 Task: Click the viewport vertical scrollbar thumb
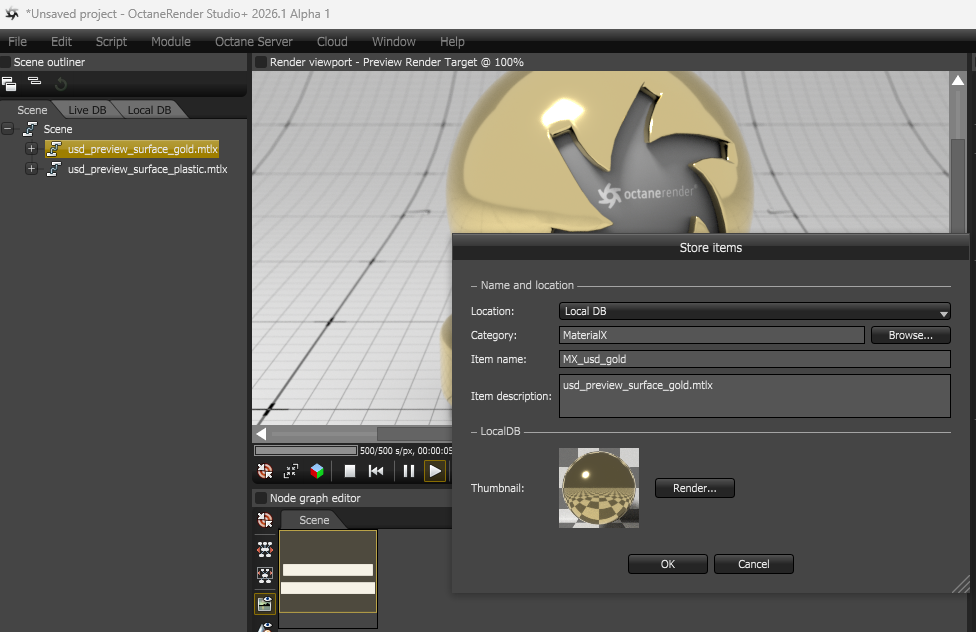958,187
